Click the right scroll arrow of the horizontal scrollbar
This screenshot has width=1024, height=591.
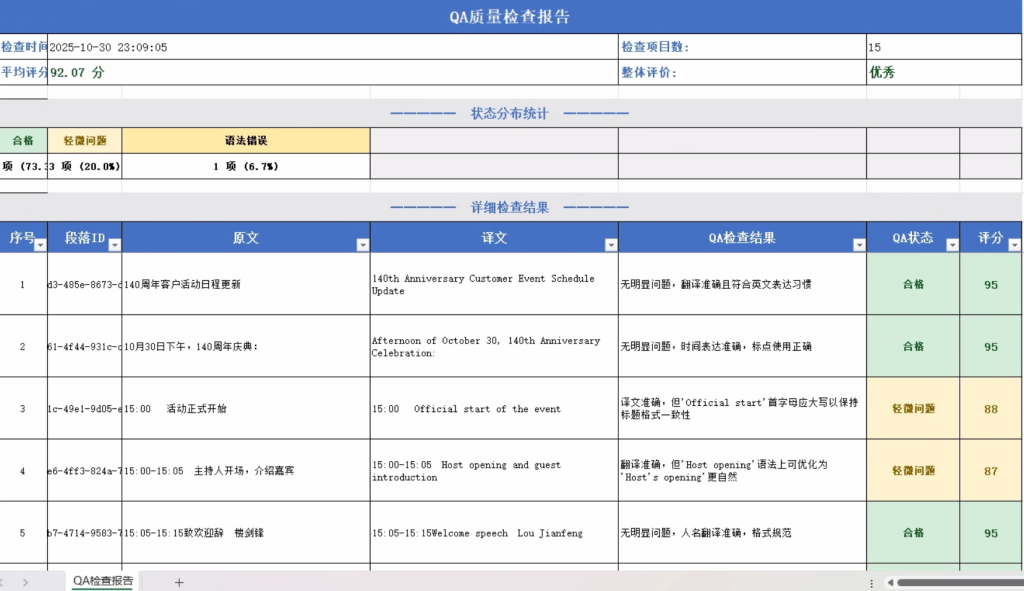click(1020, 583)
